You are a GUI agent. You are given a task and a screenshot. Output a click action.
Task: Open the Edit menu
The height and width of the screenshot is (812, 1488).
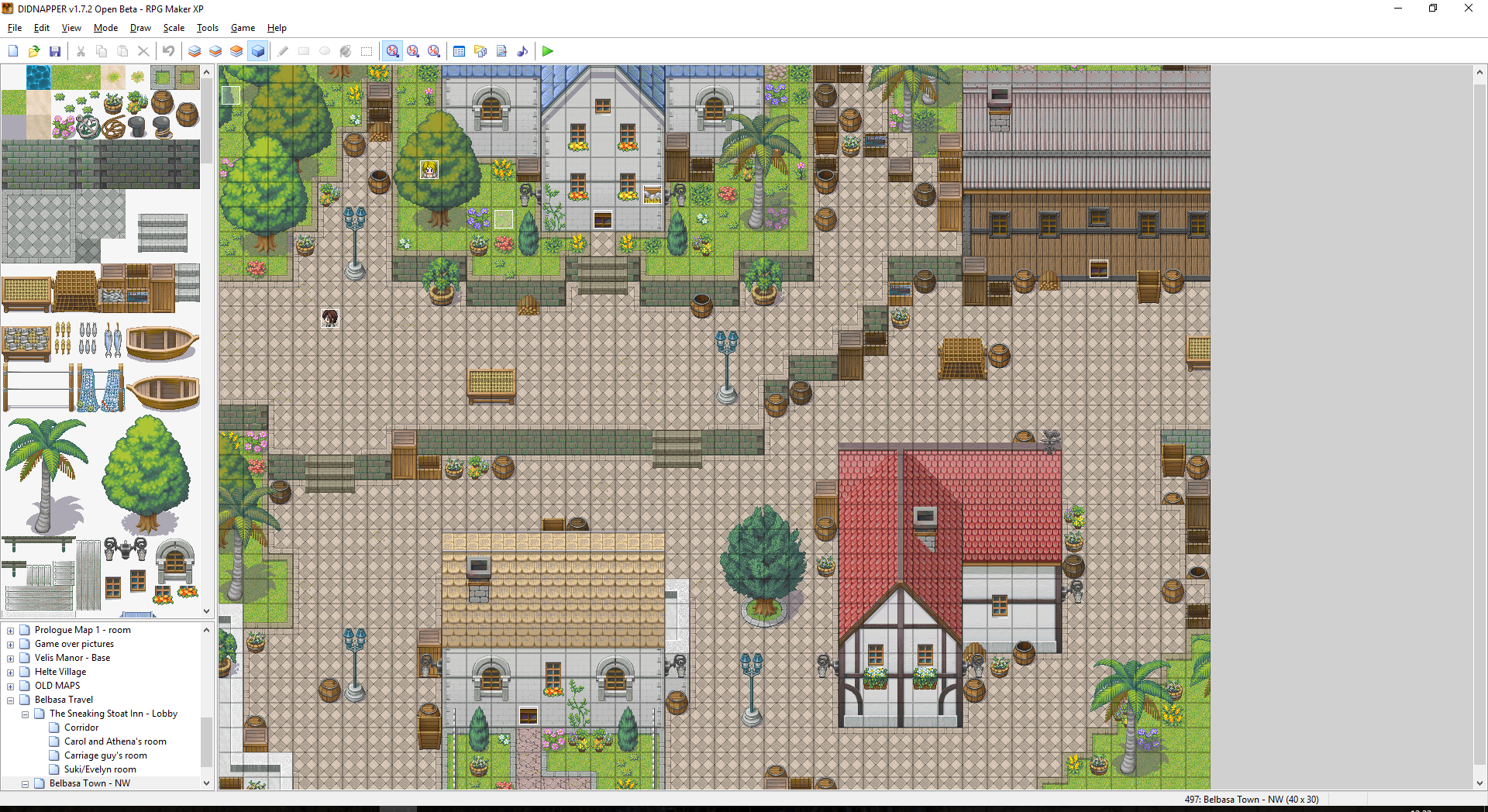[x=42, y=28]
